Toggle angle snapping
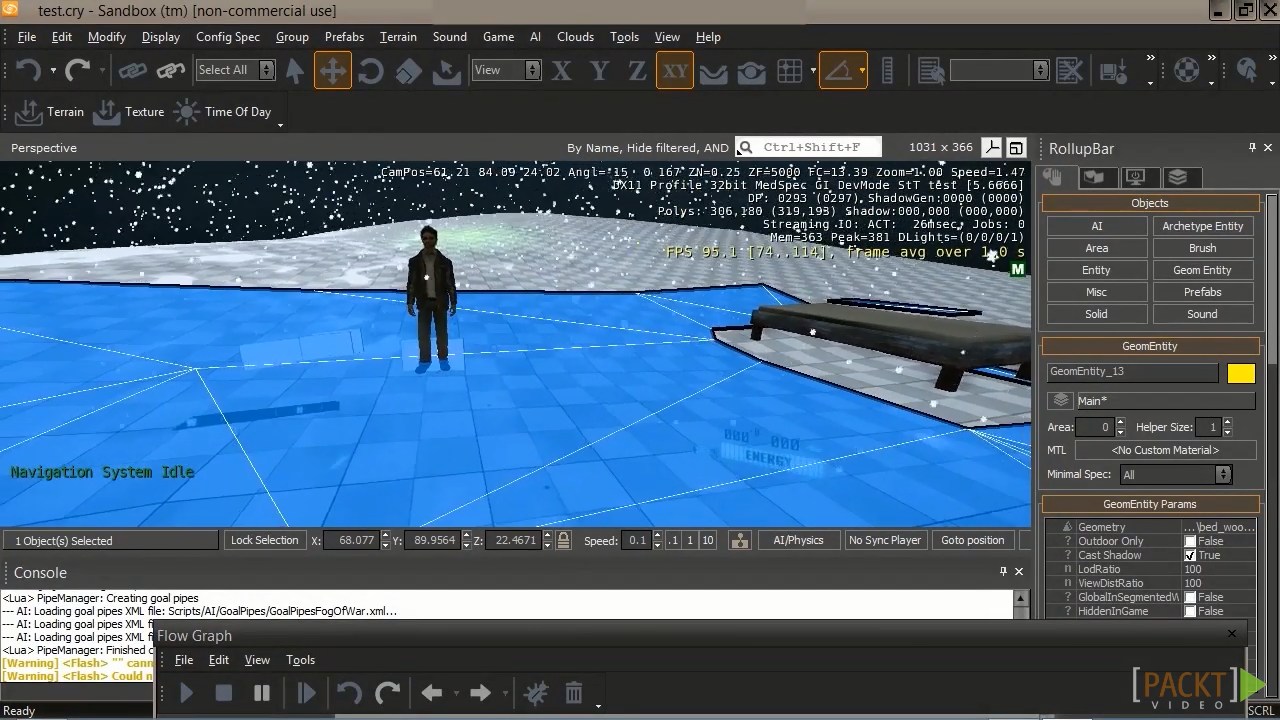The image size is (1280, 720). click(x=838, y=70)
